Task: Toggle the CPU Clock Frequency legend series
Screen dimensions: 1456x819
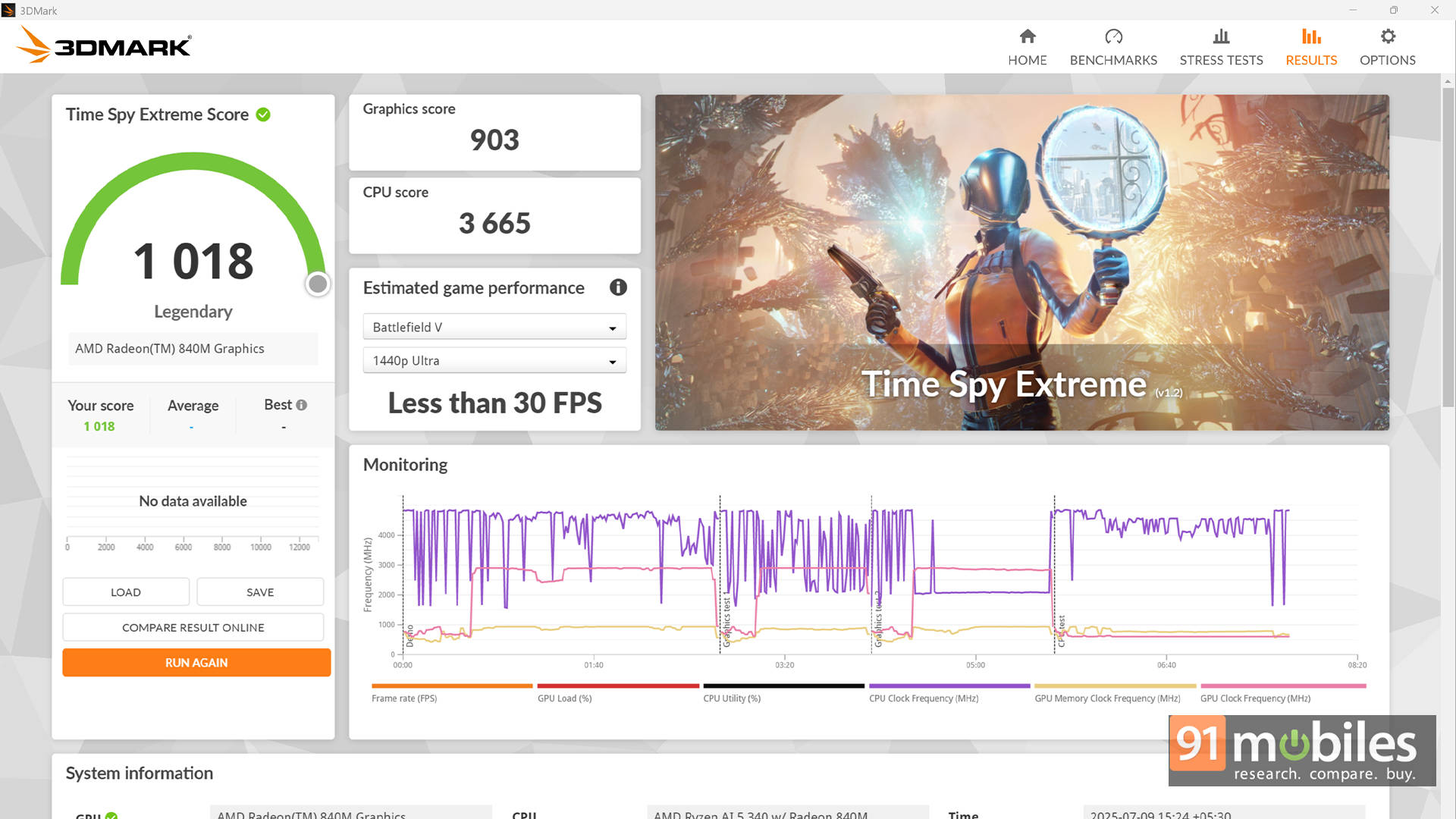Action: [x=923, y=698]
